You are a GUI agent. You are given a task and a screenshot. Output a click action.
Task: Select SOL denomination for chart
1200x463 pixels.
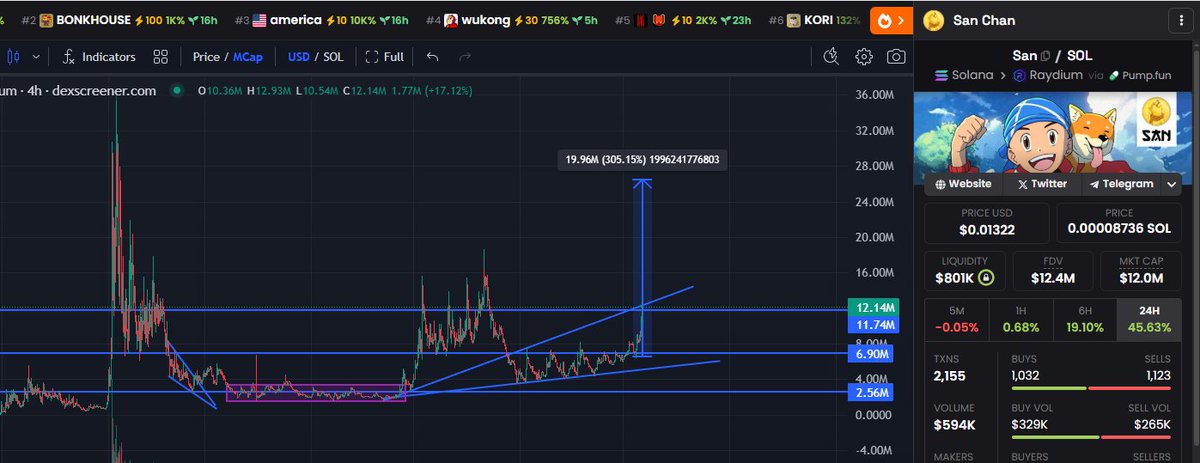coord(333,57)
